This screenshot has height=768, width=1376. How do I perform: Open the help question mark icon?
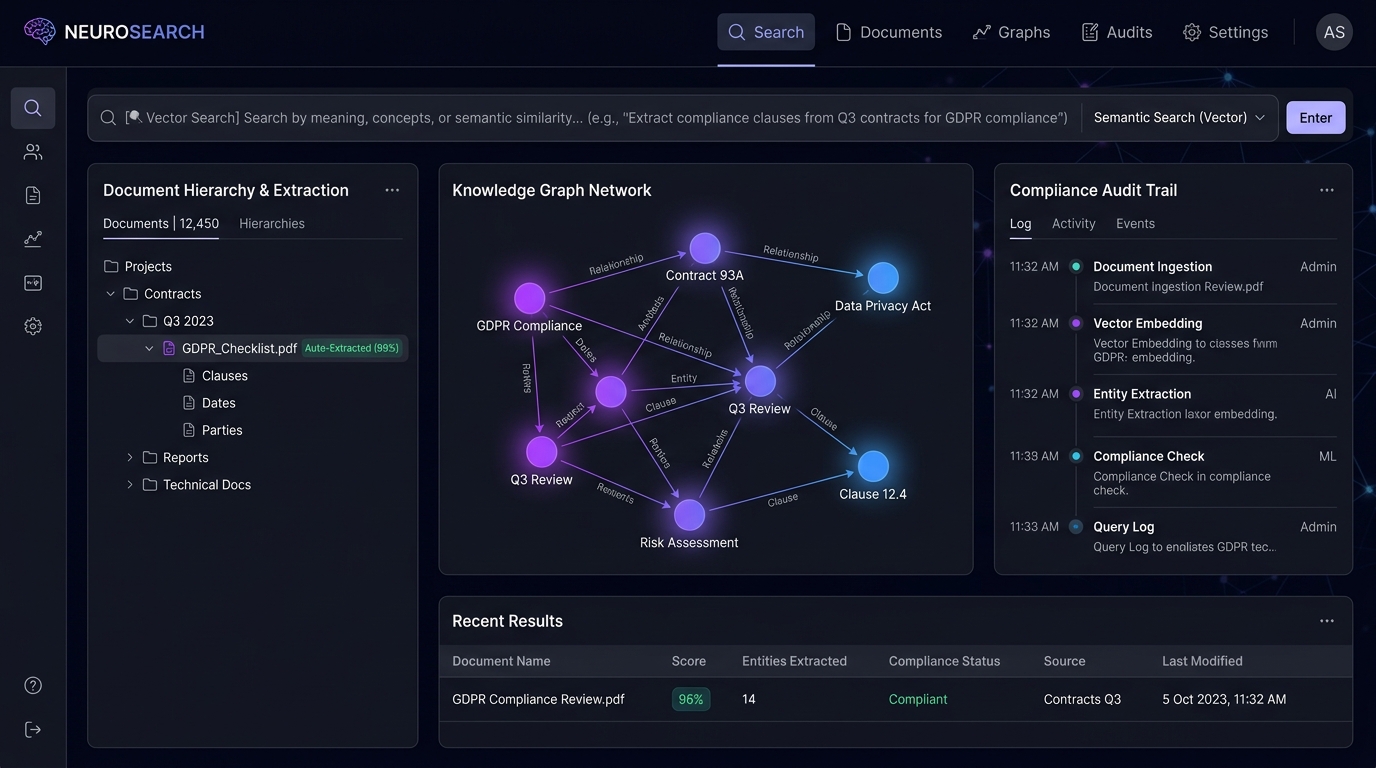(33, 685)
